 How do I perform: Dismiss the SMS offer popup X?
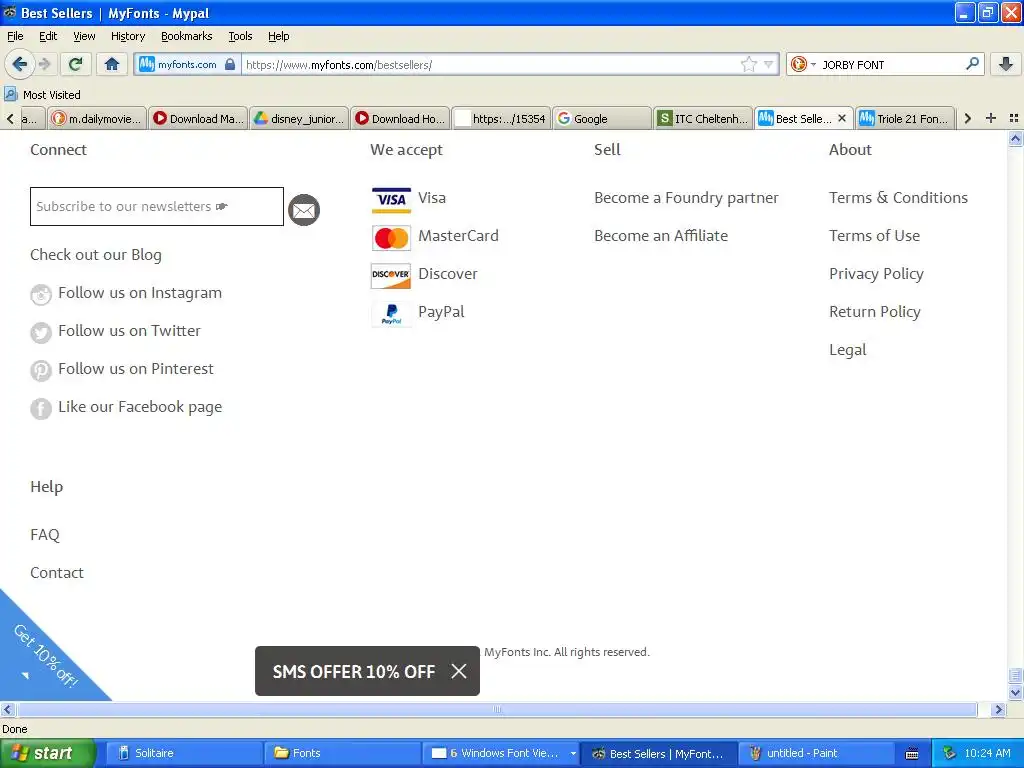coord(459,671)
